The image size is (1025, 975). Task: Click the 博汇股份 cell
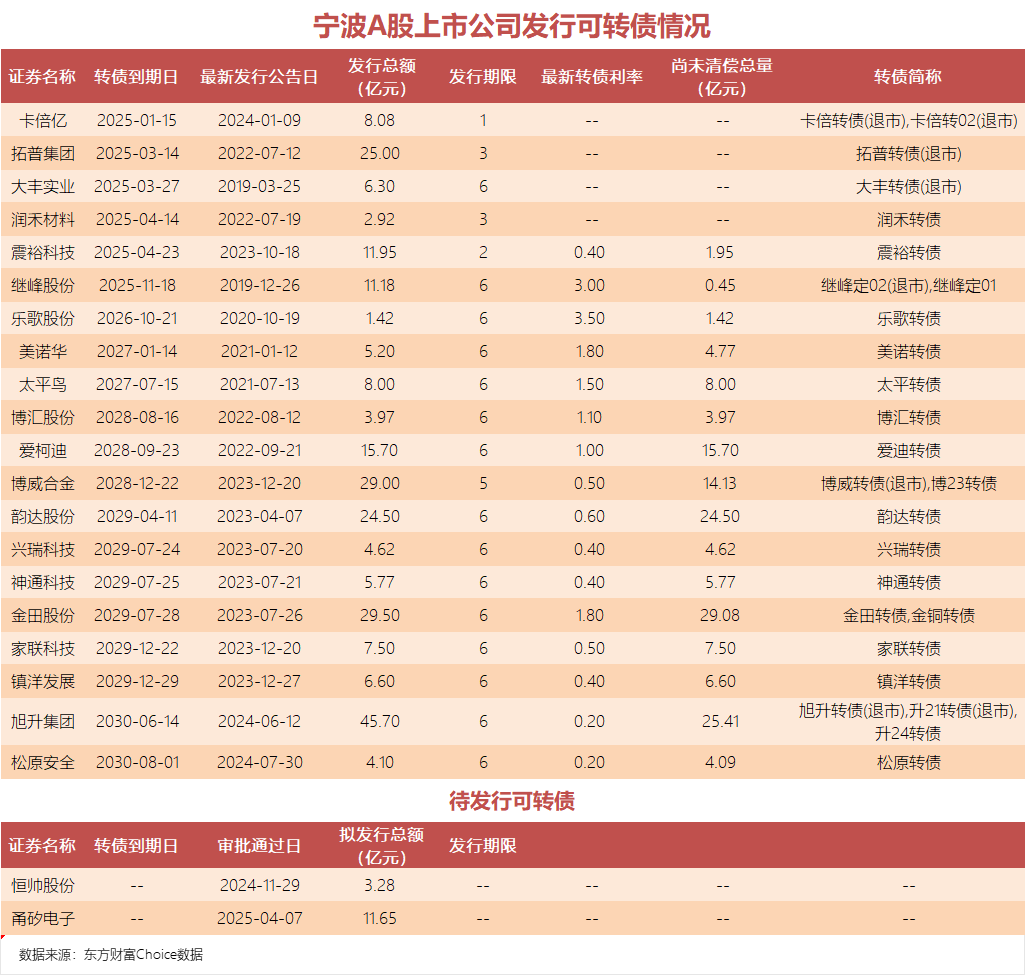(x=42, y=418)
